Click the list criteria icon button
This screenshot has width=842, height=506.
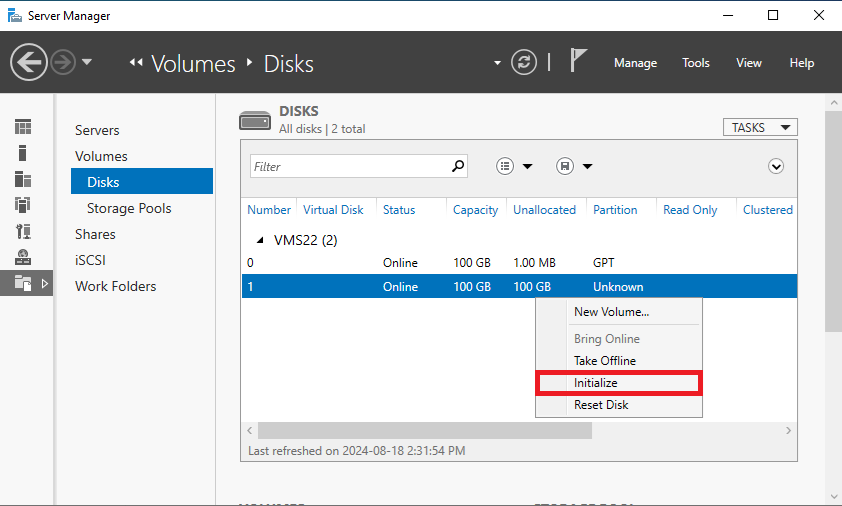tap(505, 167)
